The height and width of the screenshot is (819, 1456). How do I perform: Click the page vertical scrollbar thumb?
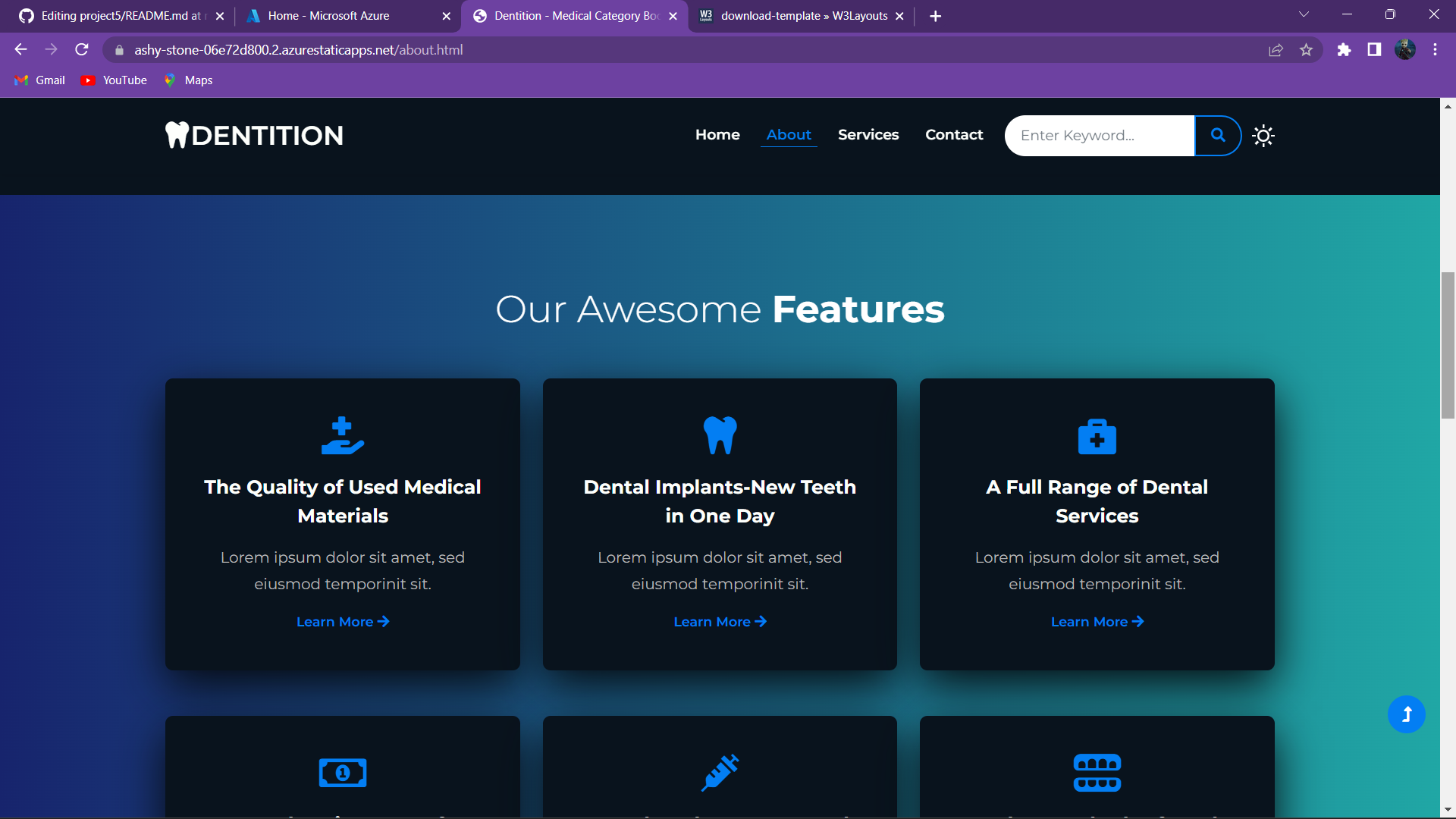[1448, 345]
